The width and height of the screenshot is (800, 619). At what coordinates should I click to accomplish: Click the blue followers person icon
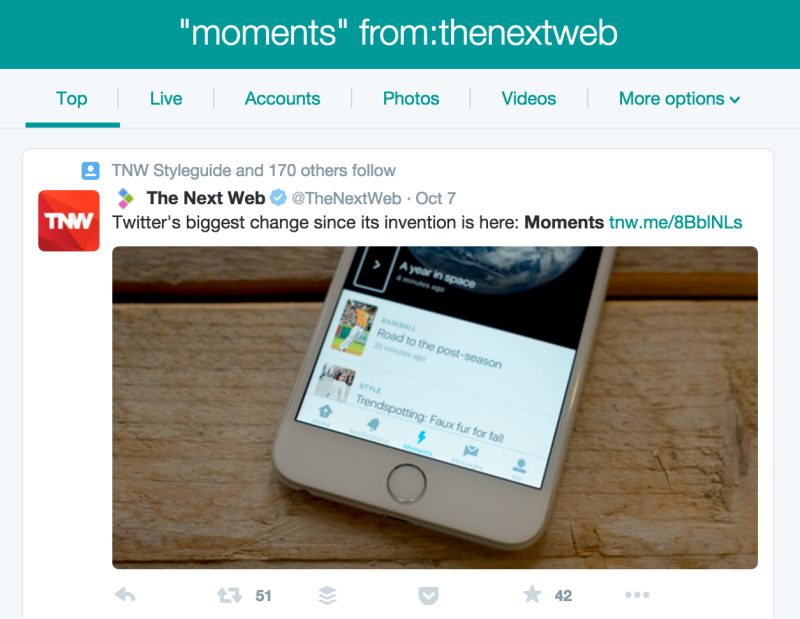[91, 170]
